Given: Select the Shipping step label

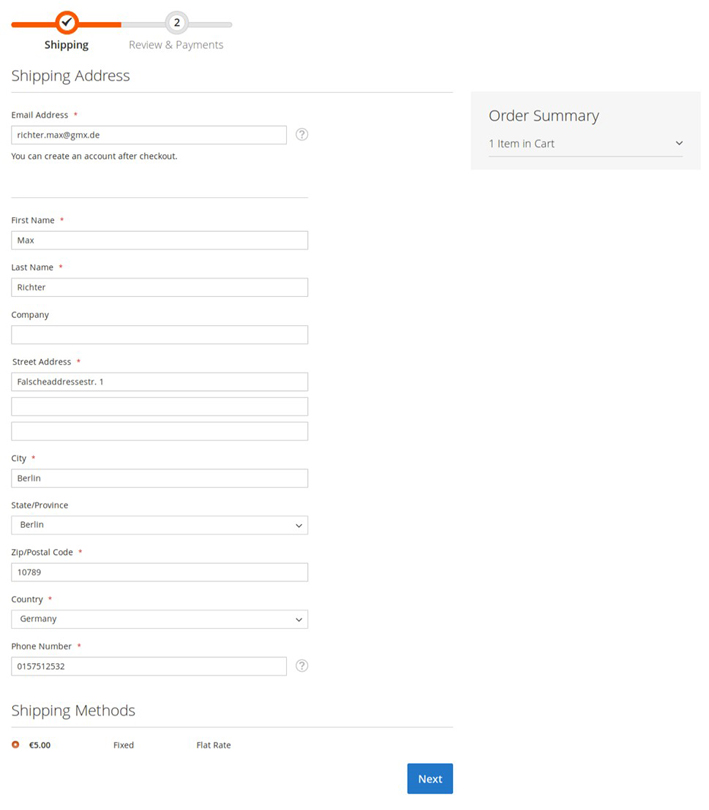Looking at the screenshot, I should 66,45.
